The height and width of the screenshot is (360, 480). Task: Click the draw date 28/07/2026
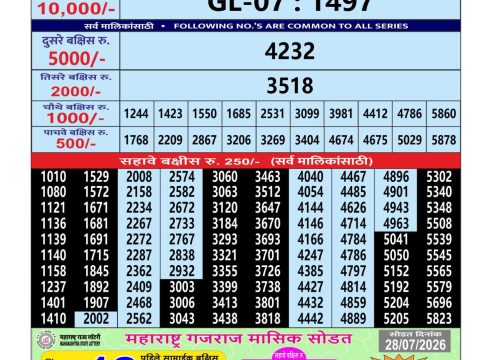415,345
